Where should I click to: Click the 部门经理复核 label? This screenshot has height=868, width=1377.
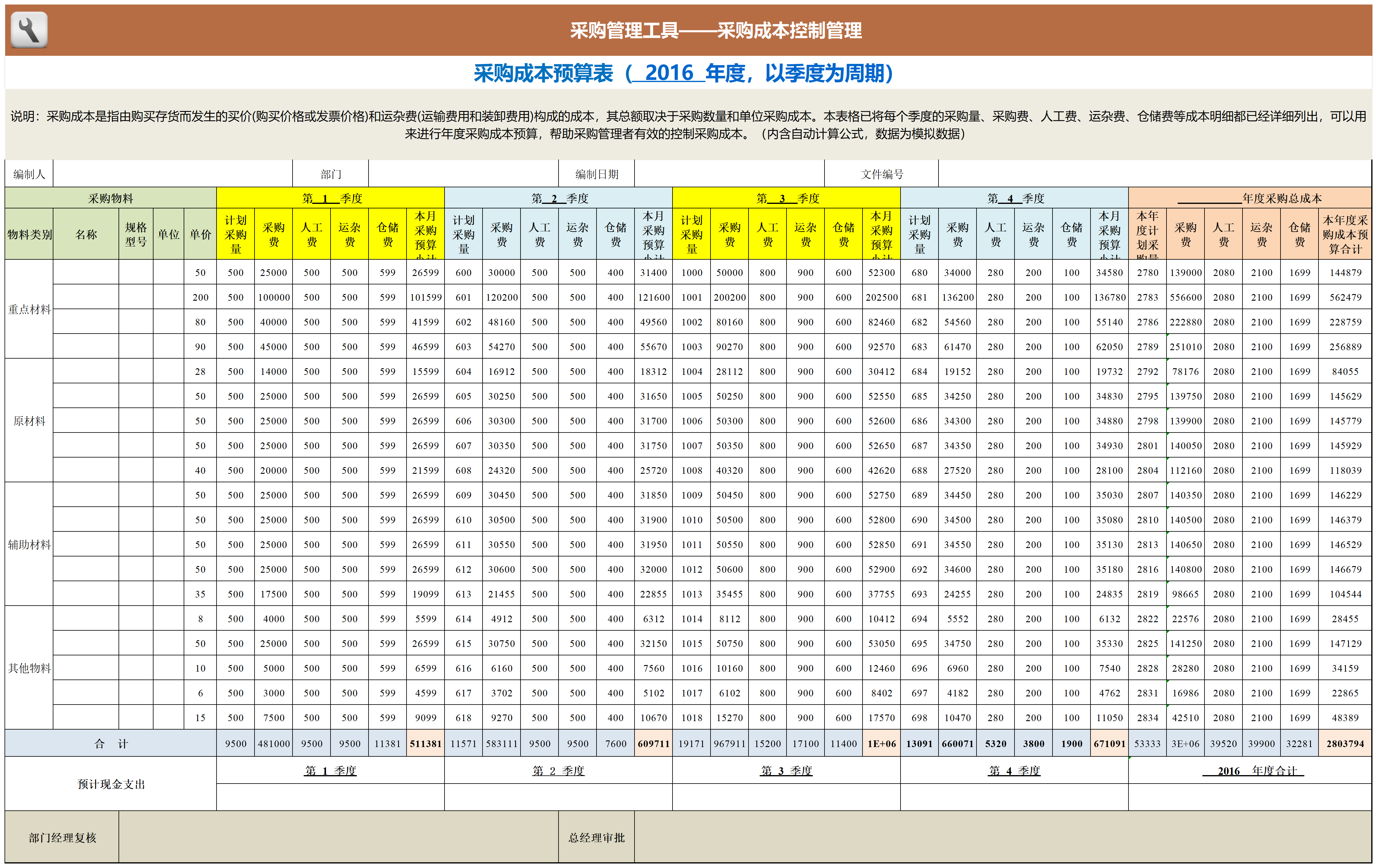click(x=62, y=837)
